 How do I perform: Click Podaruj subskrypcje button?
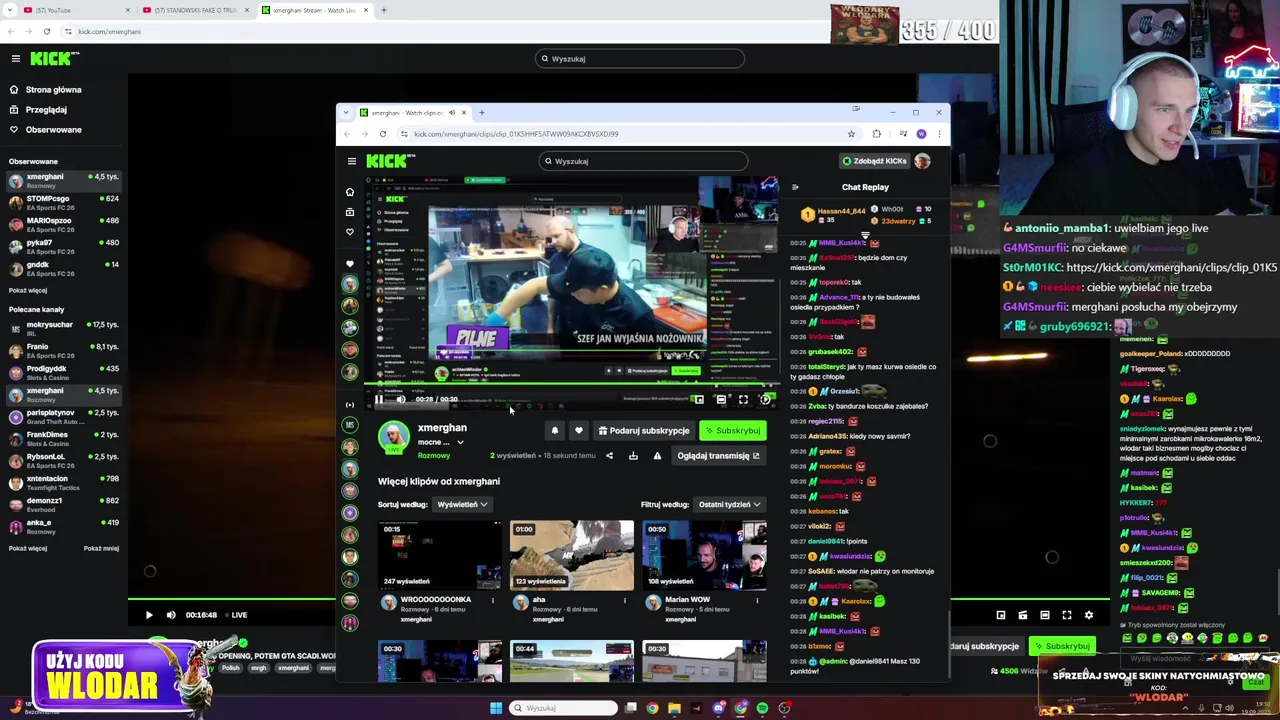[644, 431]
